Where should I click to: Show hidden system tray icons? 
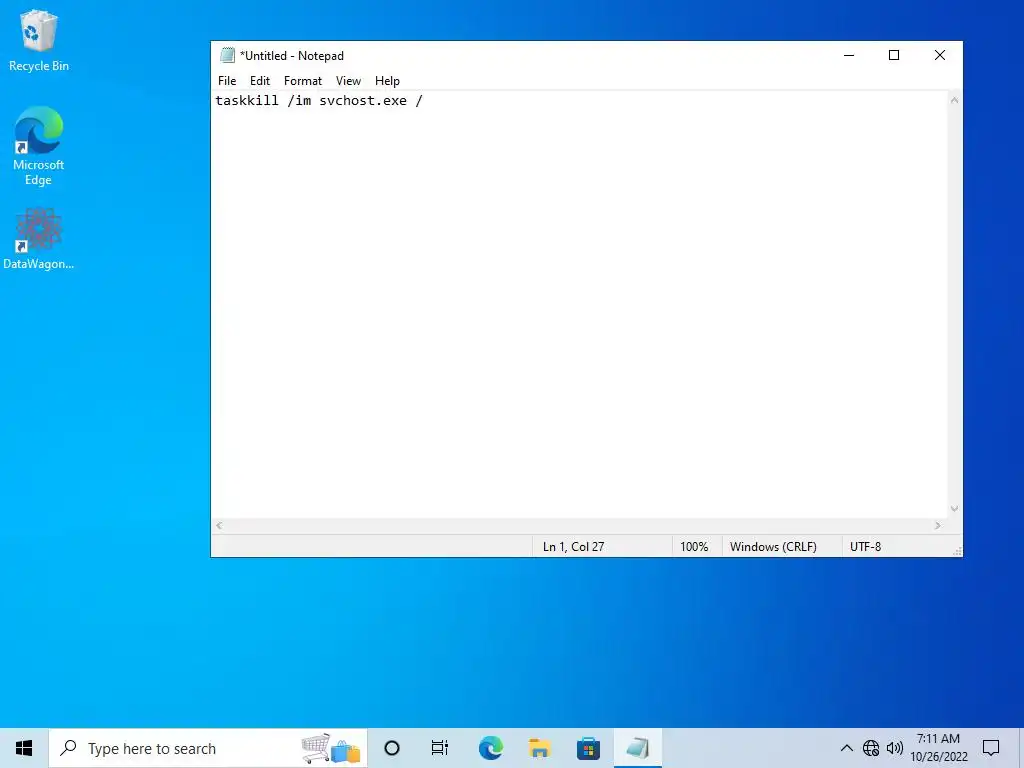tap(846, 748)
